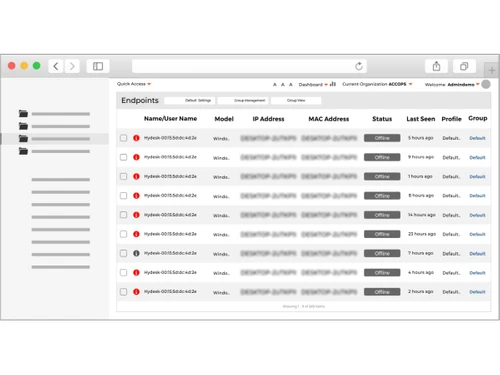
Task: Tick checkbox for endpoint seen 14 hours ago
Action: point(124,215)
